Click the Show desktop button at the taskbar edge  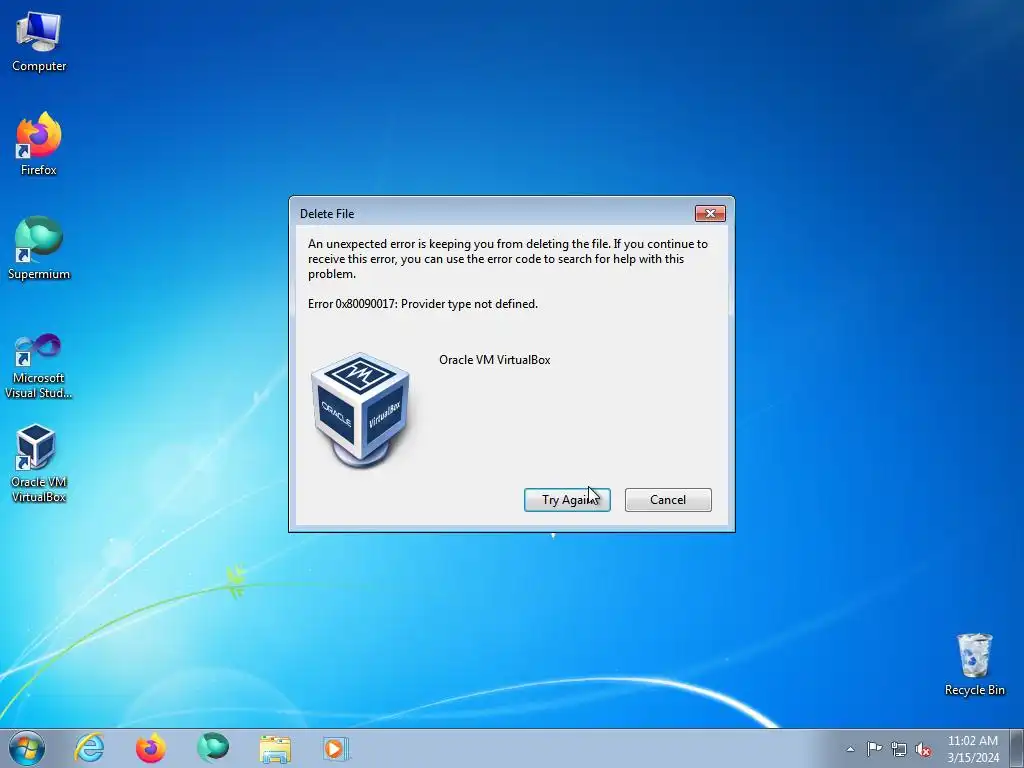click(x=1017, y=748)
